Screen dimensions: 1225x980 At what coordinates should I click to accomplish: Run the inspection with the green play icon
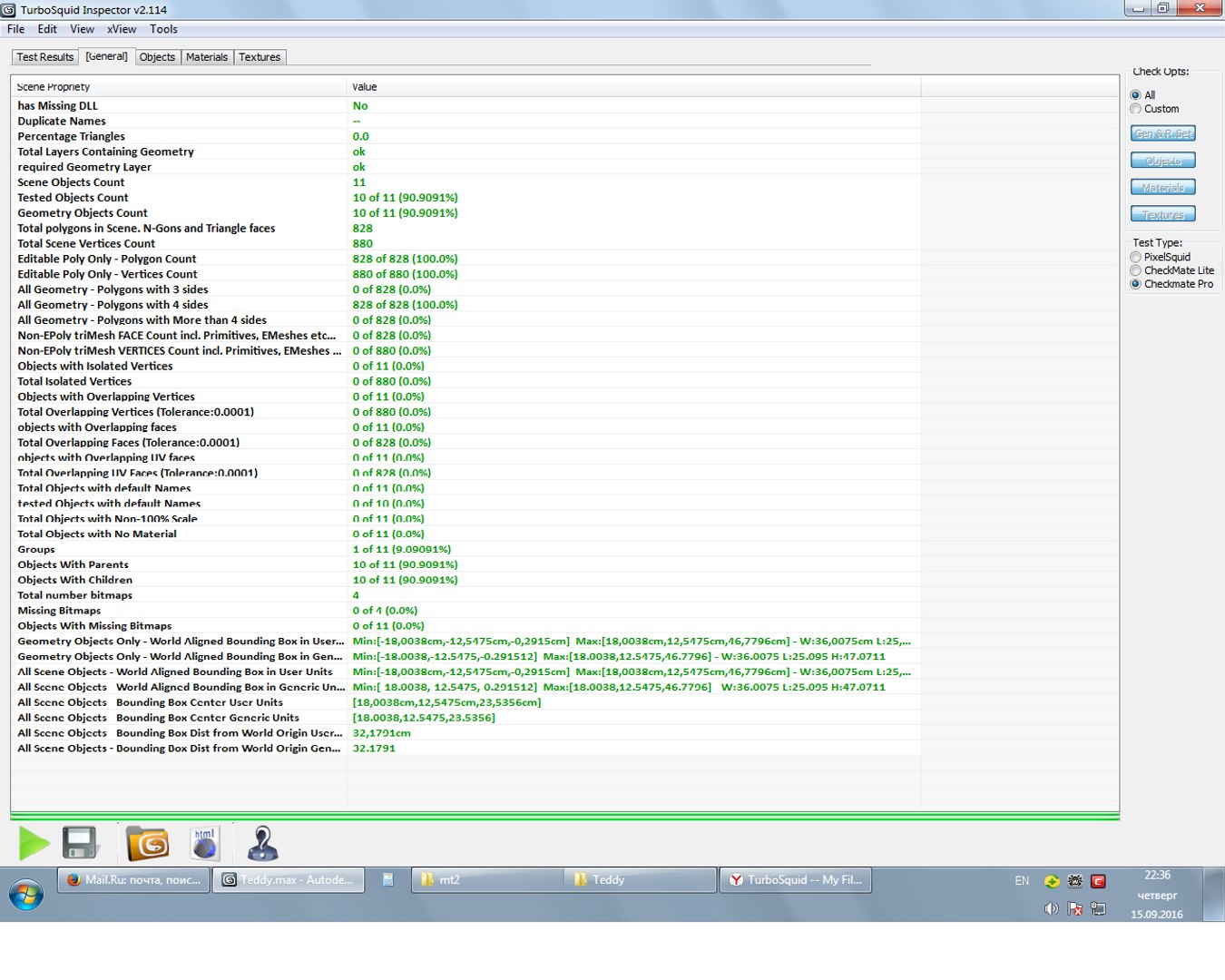(x=34, y=844)
